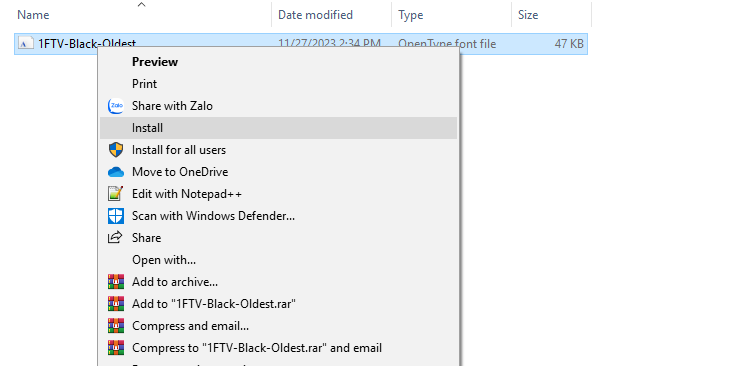Click the sort arrow above Name column
The width and height of the screenshot is (737, 366).
[x=141, y=5]
